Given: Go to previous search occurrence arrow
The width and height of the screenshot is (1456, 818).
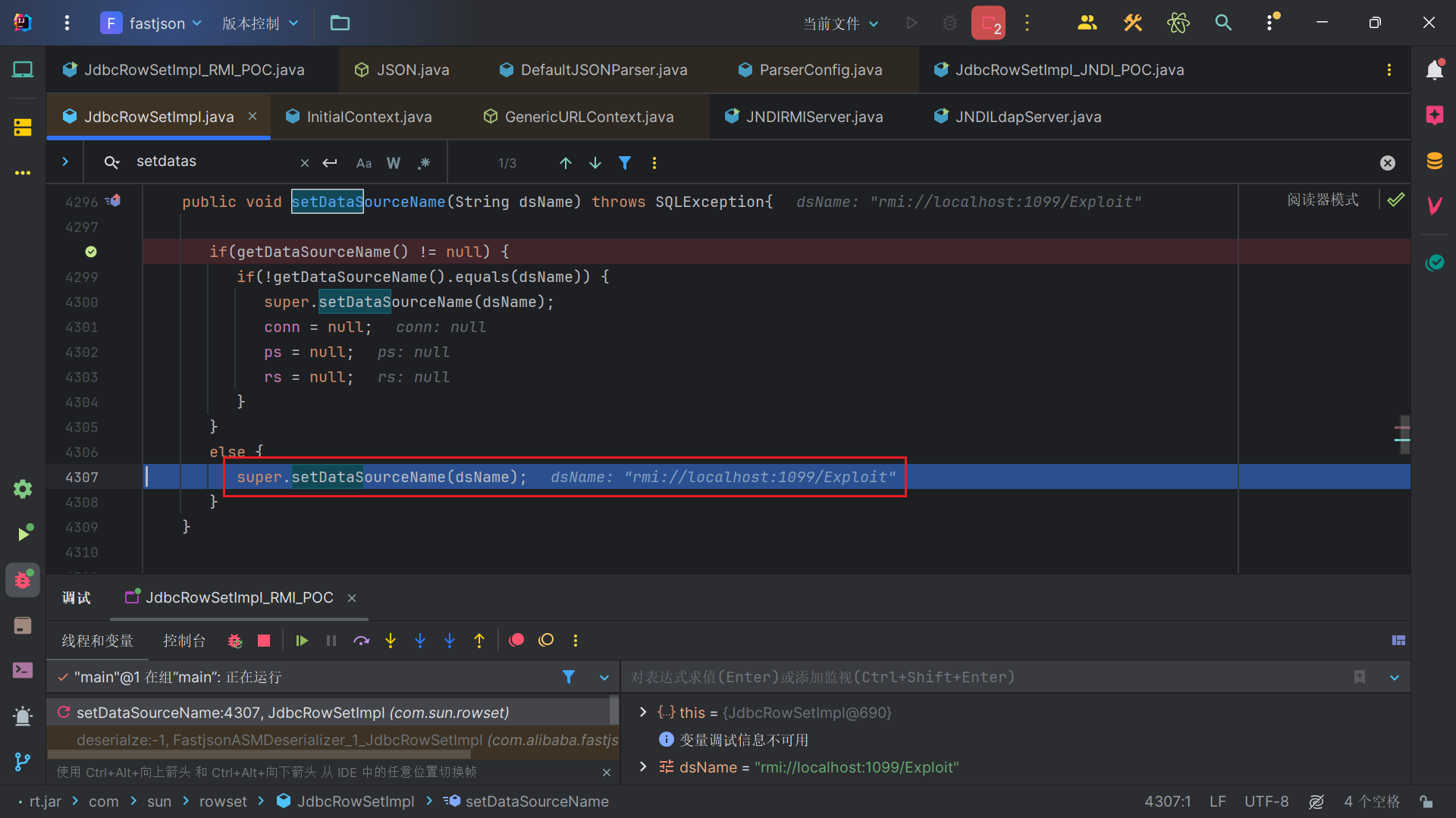Looking at the screenshot, I should coord(566,163).
